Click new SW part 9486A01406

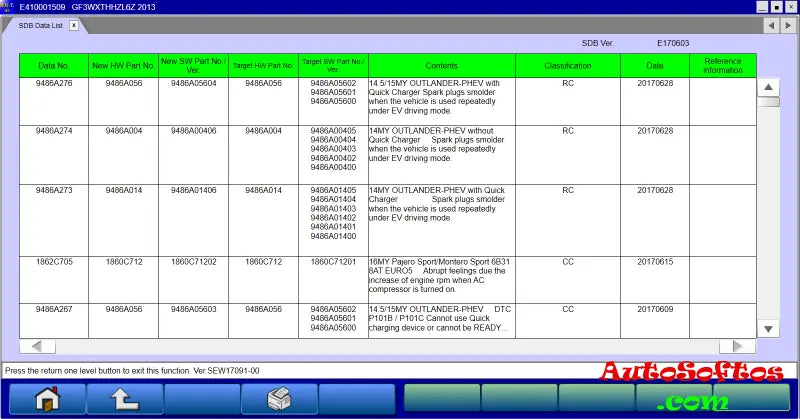(193, 190)
